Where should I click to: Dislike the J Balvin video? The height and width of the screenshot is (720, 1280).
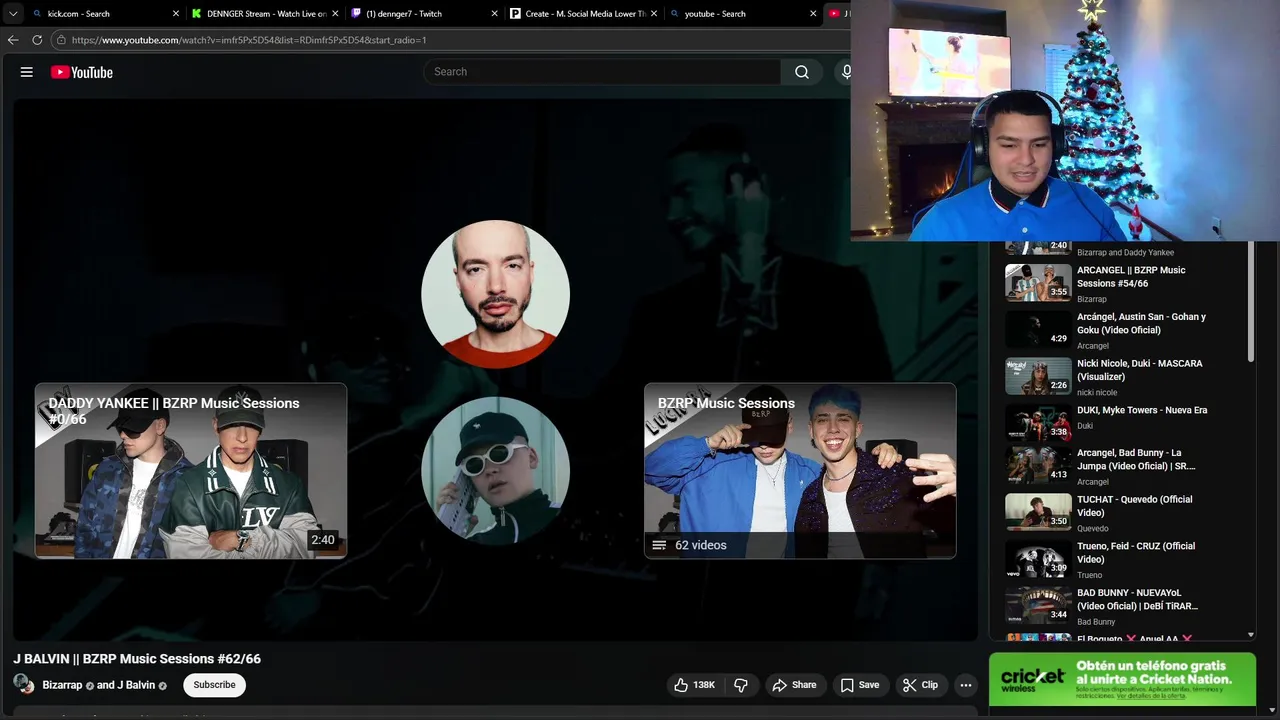pos(741,685)
